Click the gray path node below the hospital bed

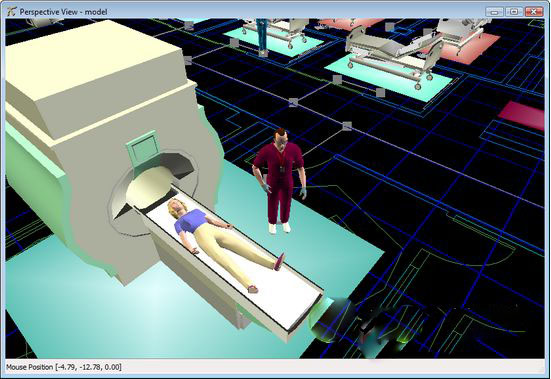[x=381, y=93]
